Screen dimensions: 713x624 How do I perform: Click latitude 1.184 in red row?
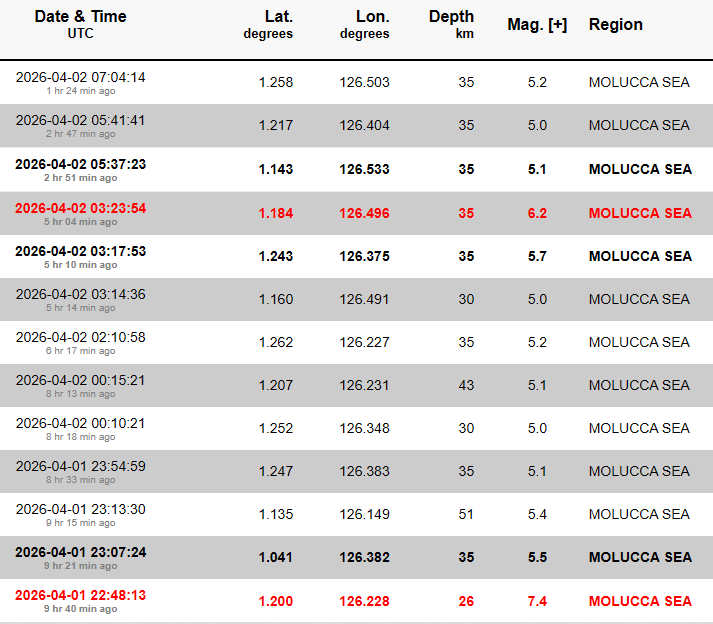(x=276, y=213)
